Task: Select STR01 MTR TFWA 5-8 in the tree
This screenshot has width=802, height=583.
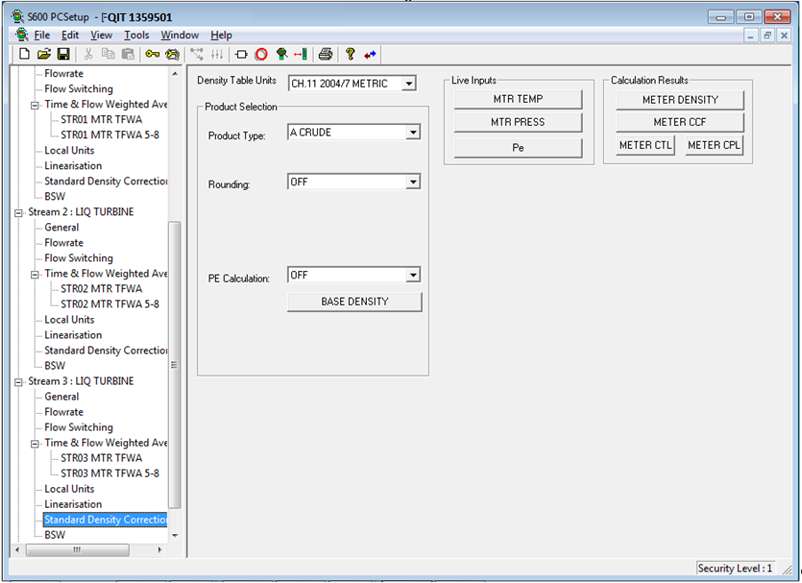Action: (110, 135)
